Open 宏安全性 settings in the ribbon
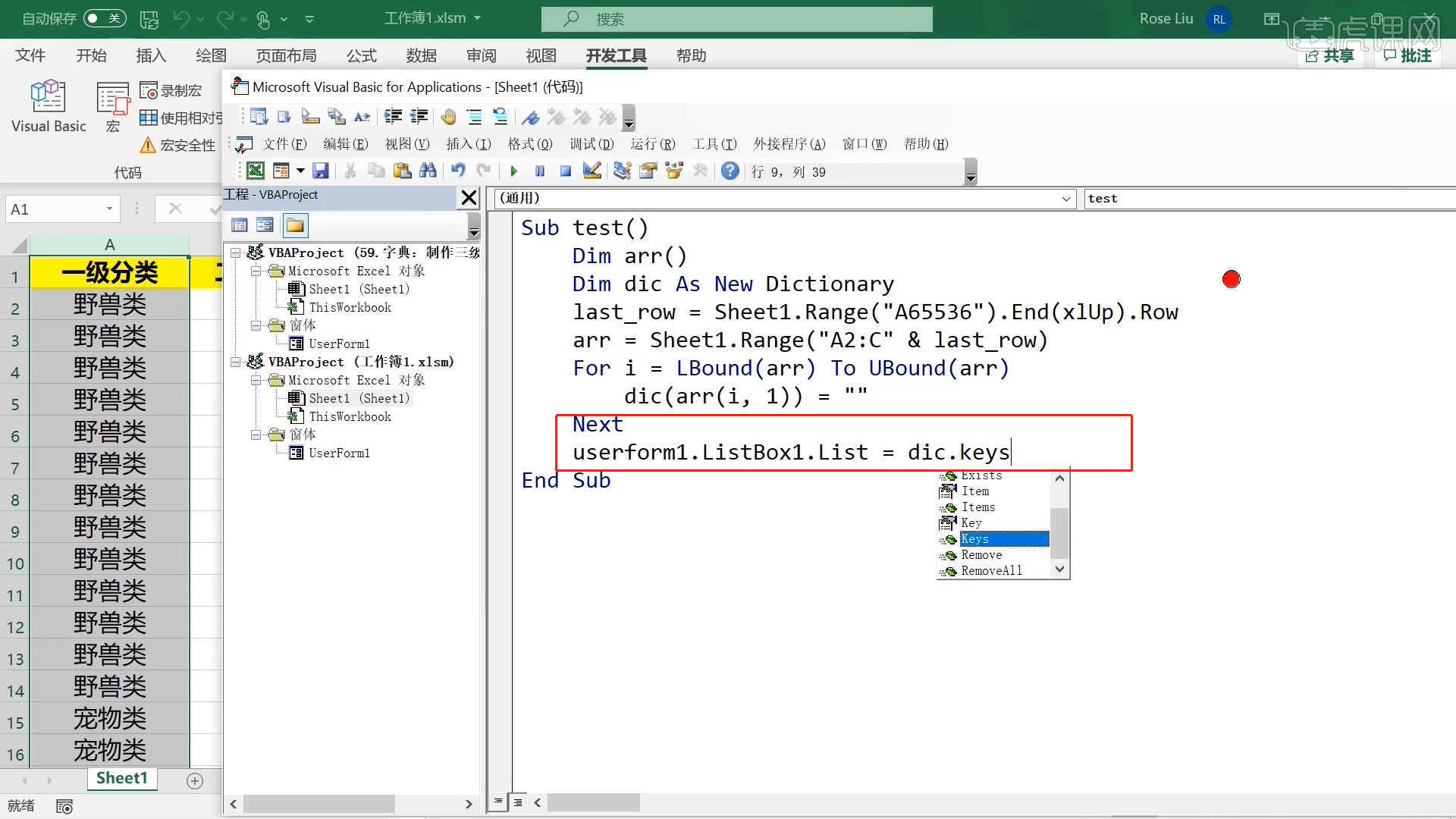Viewport: 1456px width, 819px height. pos(187,145)
